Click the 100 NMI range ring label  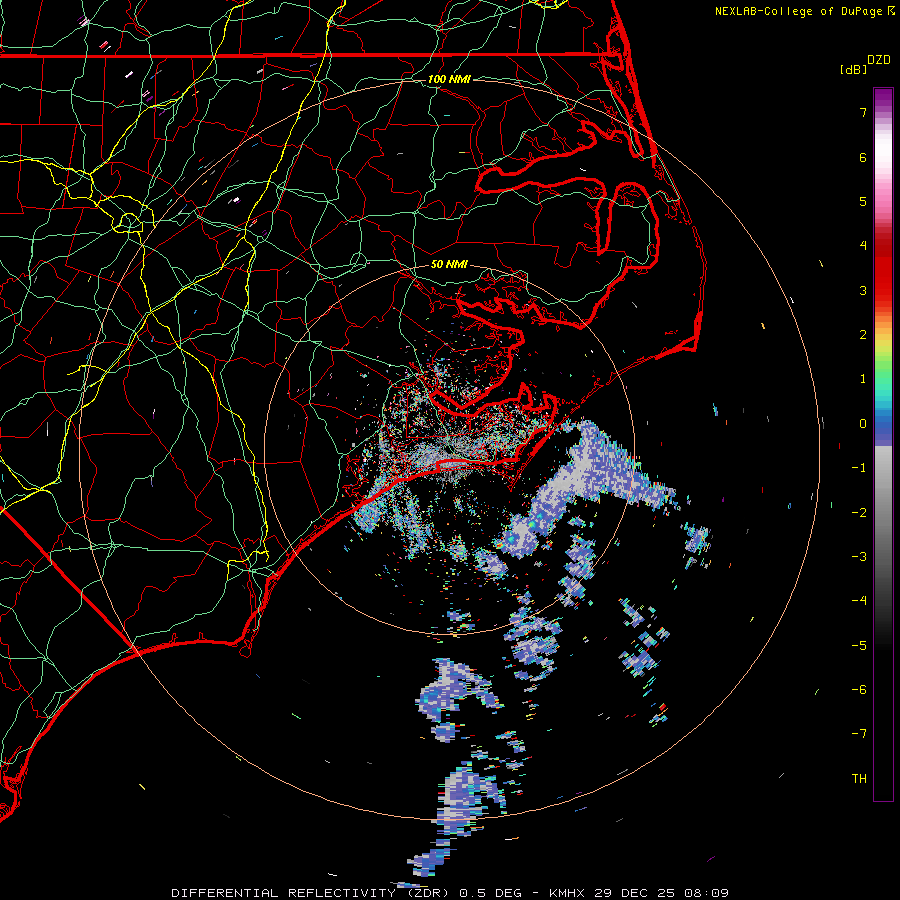pos(449,79)
